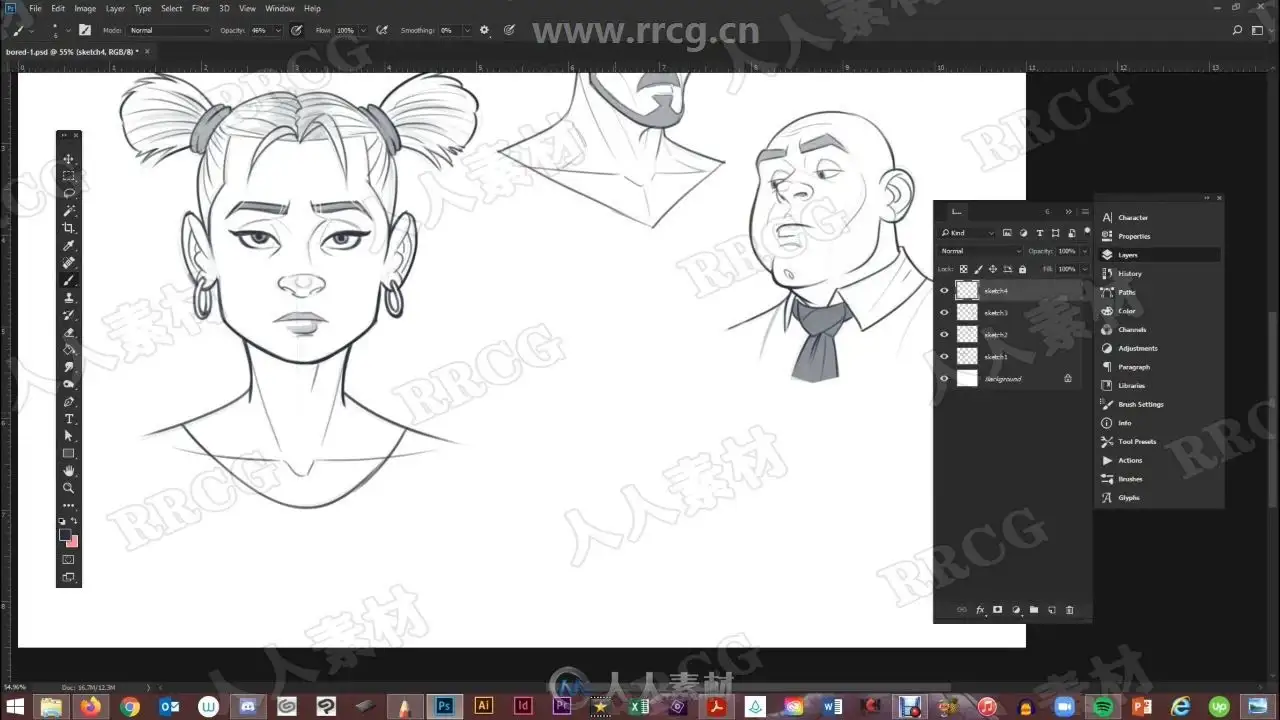1280x720 pixels.
Task: Select the Rectangular Marquee tool
Action: [69, 176]
